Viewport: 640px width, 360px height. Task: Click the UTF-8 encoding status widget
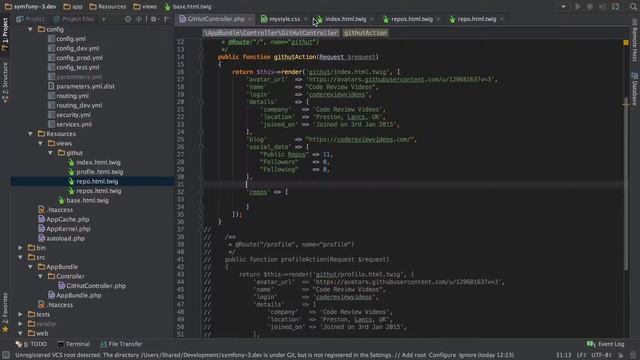pos(601,355)
